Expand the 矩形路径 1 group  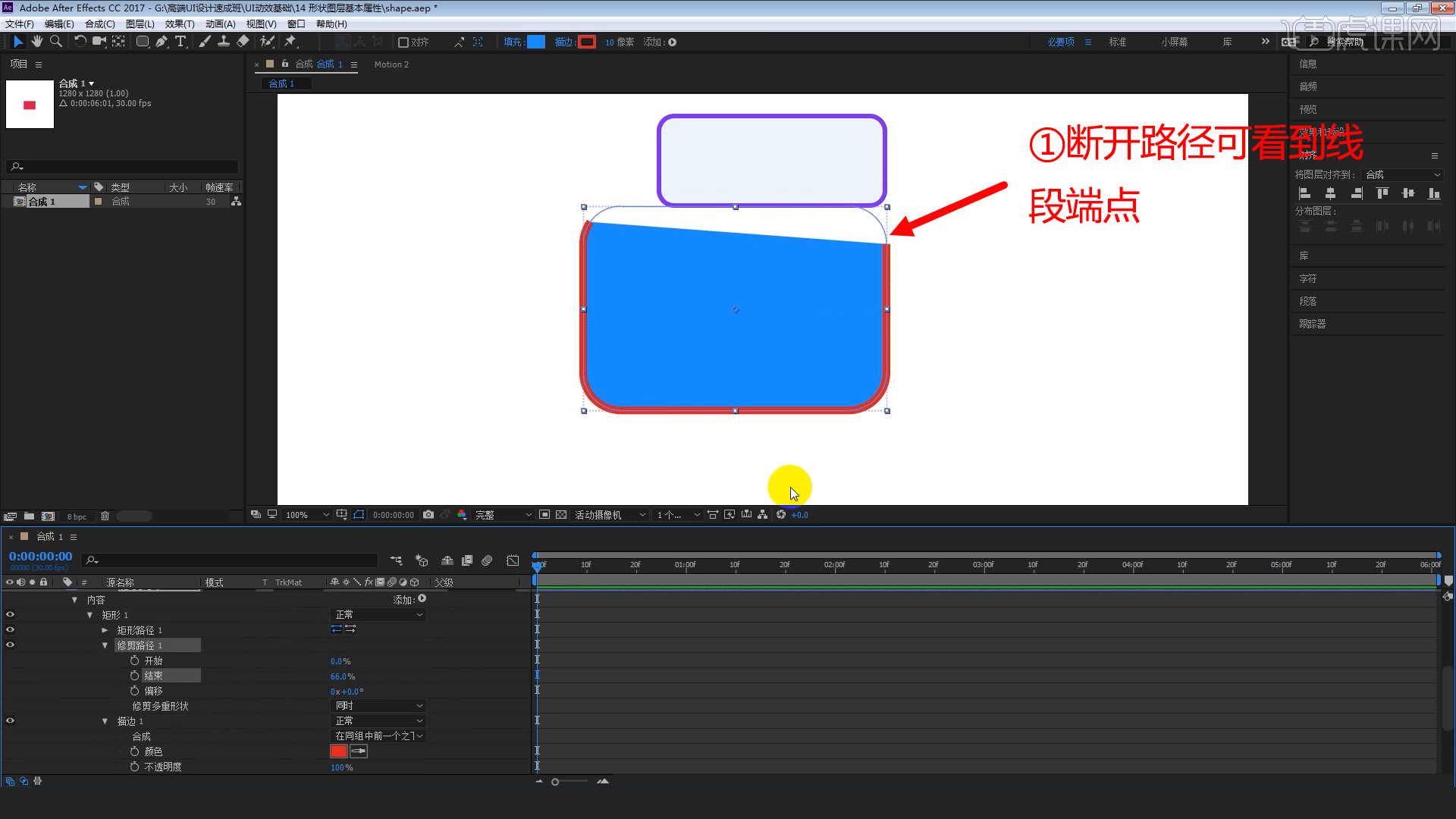(x=105, y=630)
